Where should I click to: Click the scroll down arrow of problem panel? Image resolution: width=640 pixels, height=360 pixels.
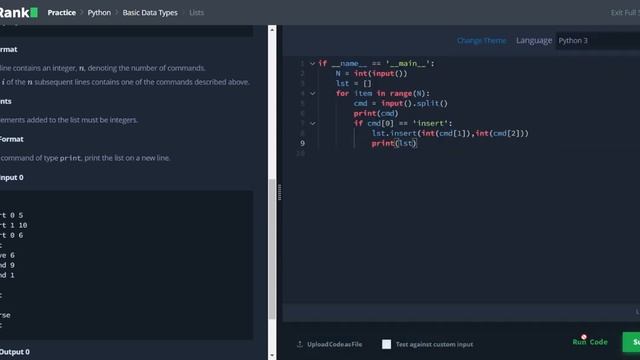pos(272,356)
